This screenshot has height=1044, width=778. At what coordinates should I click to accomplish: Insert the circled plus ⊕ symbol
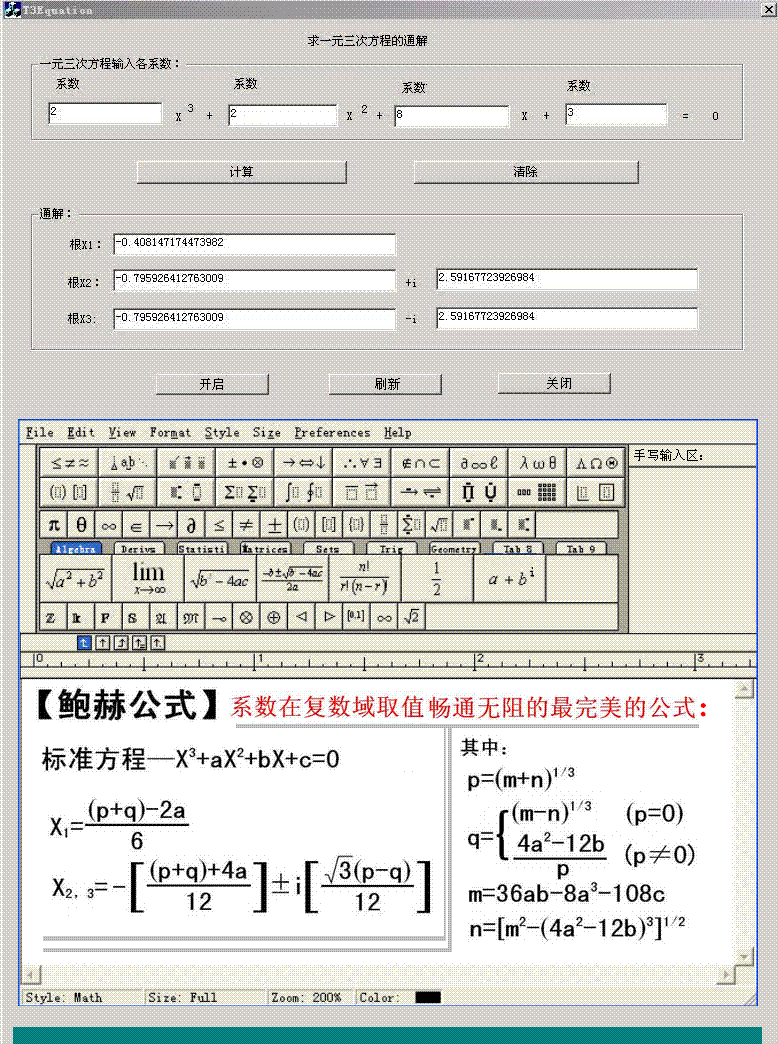coord(273,618)
